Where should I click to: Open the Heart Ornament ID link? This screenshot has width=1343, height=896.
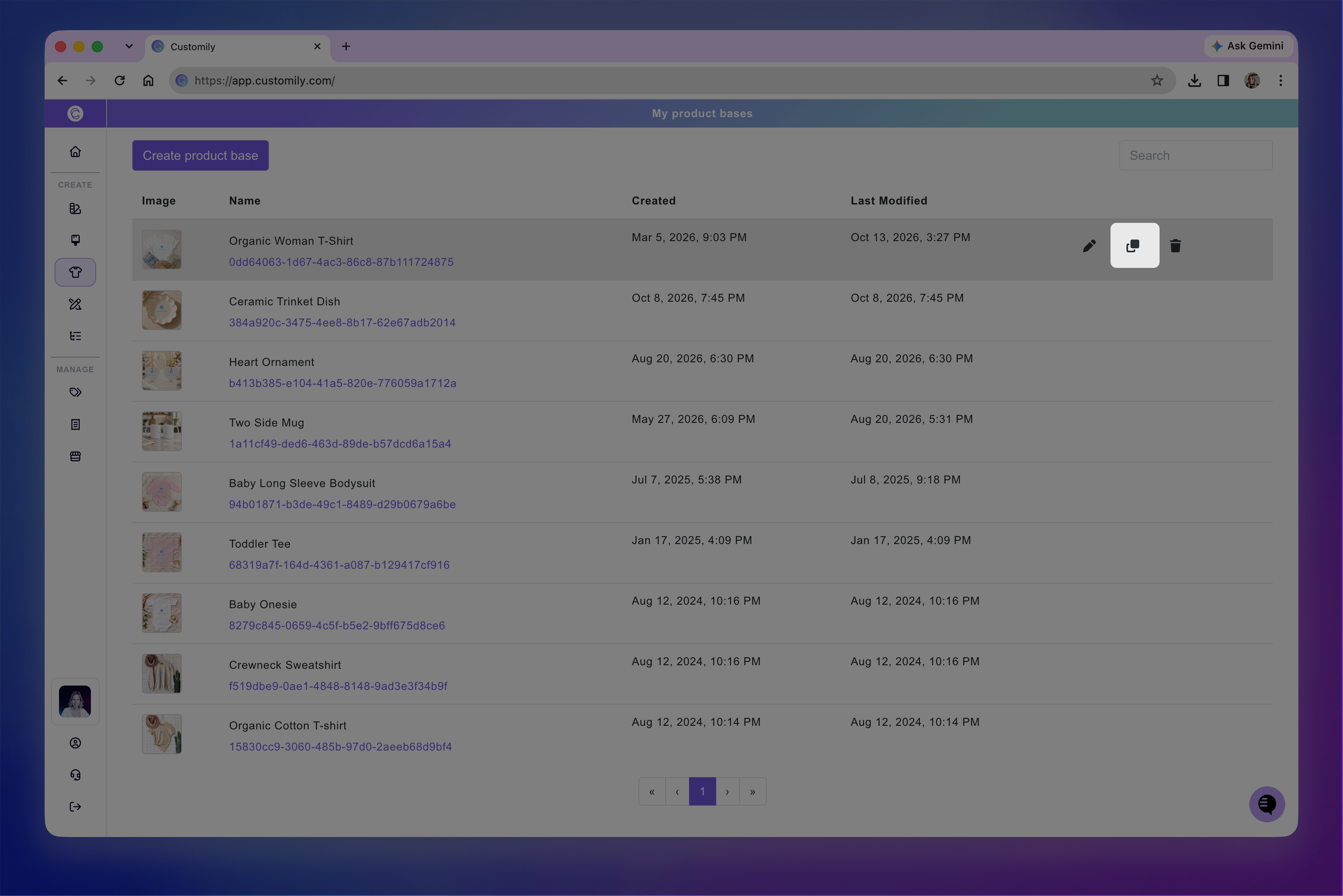(x=343, y=383)
